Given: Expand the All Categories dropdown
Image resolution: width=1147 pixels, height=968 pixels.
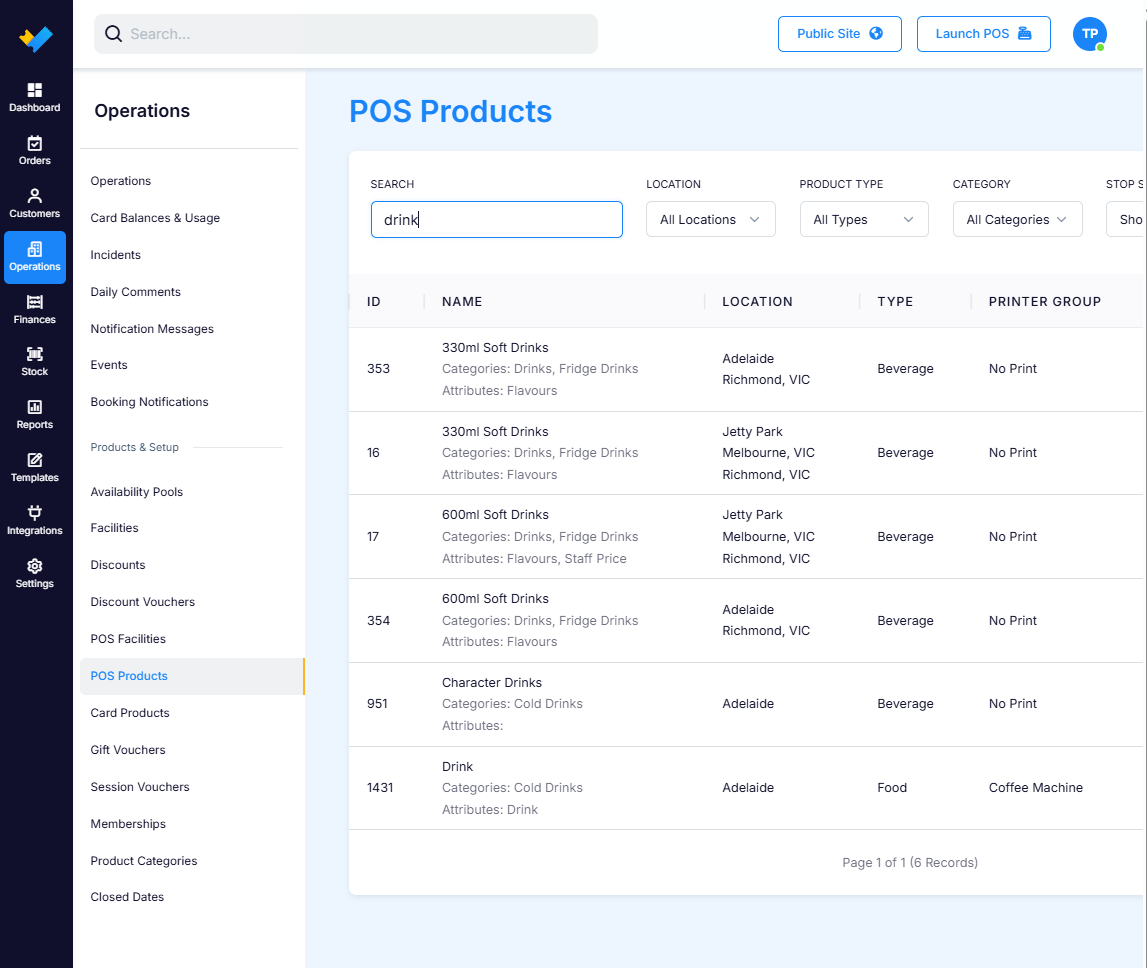Looking at the screenshot, I should click(1018, 220).
